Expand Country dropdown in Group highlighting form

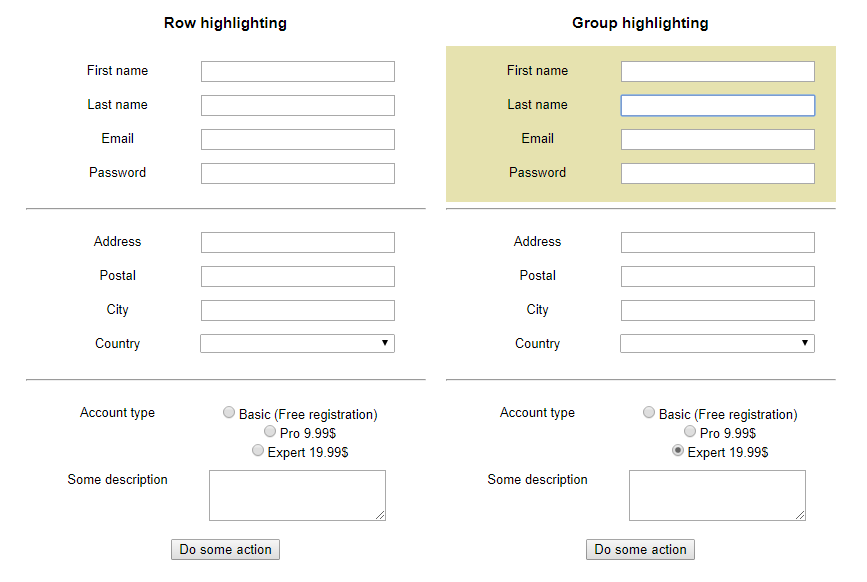717,344
